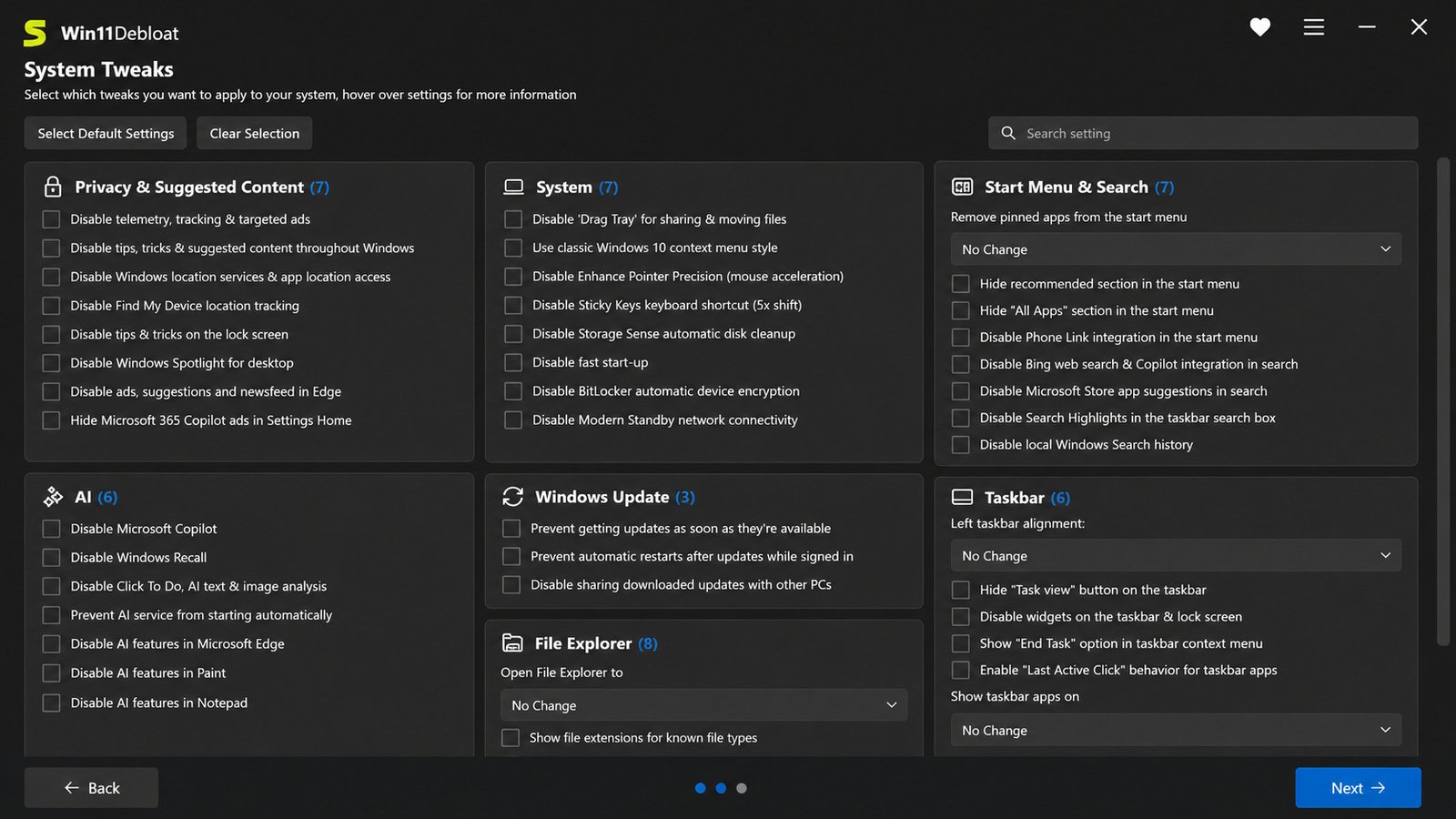The image size is (1456, 819).
Task: Tick Use classic Windows 10 context menu style
Action: [513, 248]
